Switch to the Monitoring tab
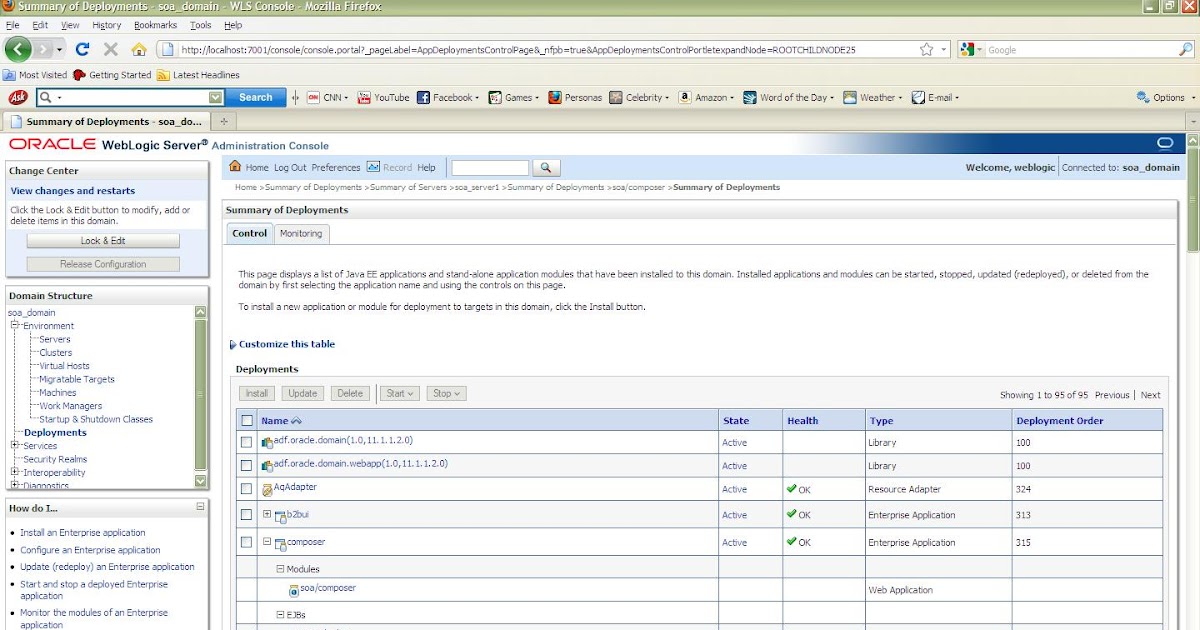The width and height of the screenshot is (1200, 630). coord(301,233)
